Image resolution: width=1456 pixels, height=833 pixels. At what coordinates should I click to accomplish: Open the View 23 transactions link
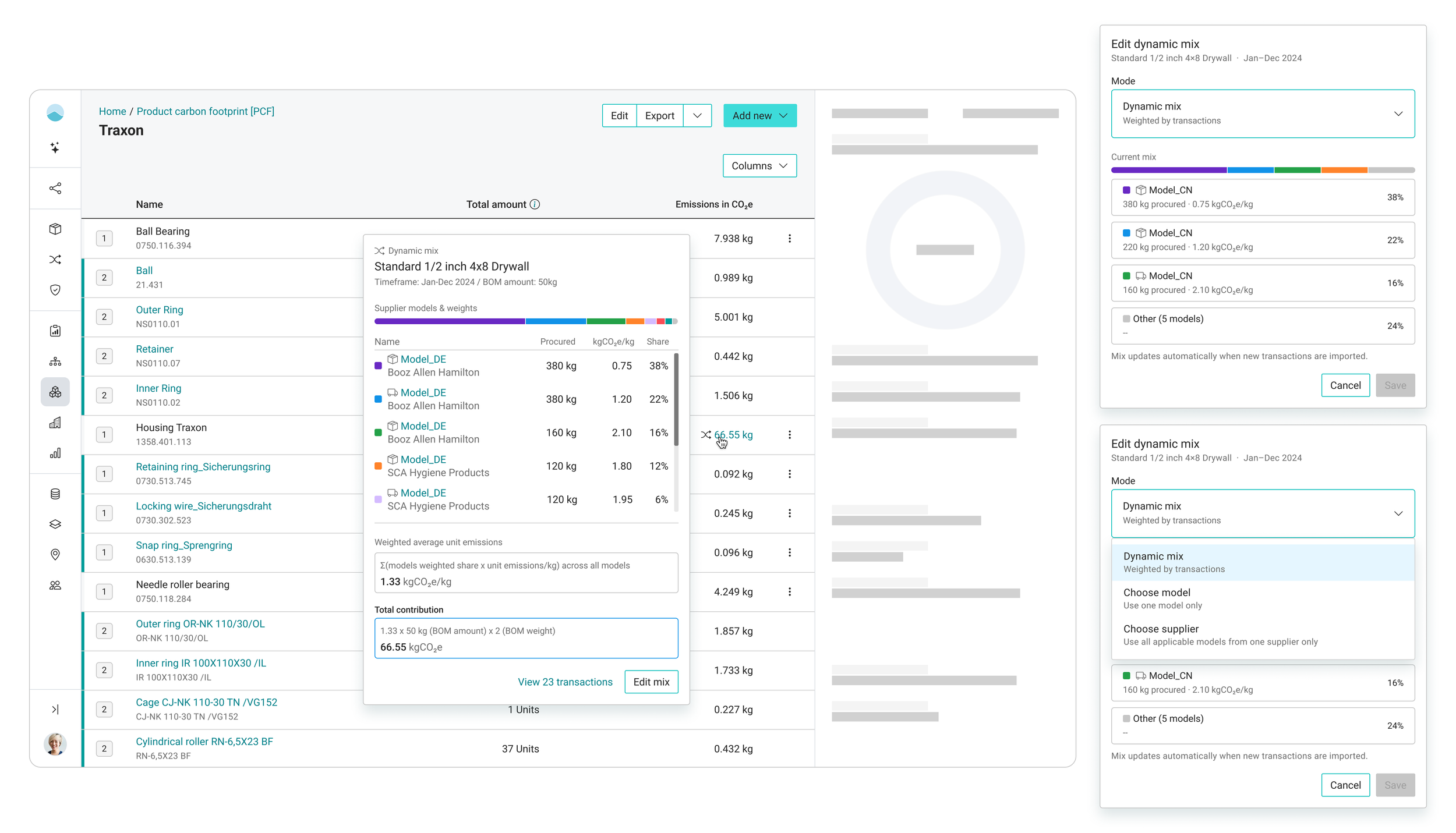pos(565,682)
